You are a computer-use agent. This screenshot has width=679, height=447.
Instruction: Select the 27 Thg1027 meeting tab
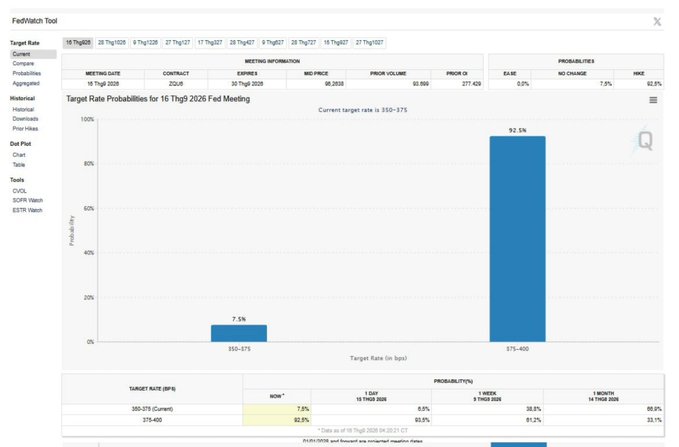coord(369,42)
